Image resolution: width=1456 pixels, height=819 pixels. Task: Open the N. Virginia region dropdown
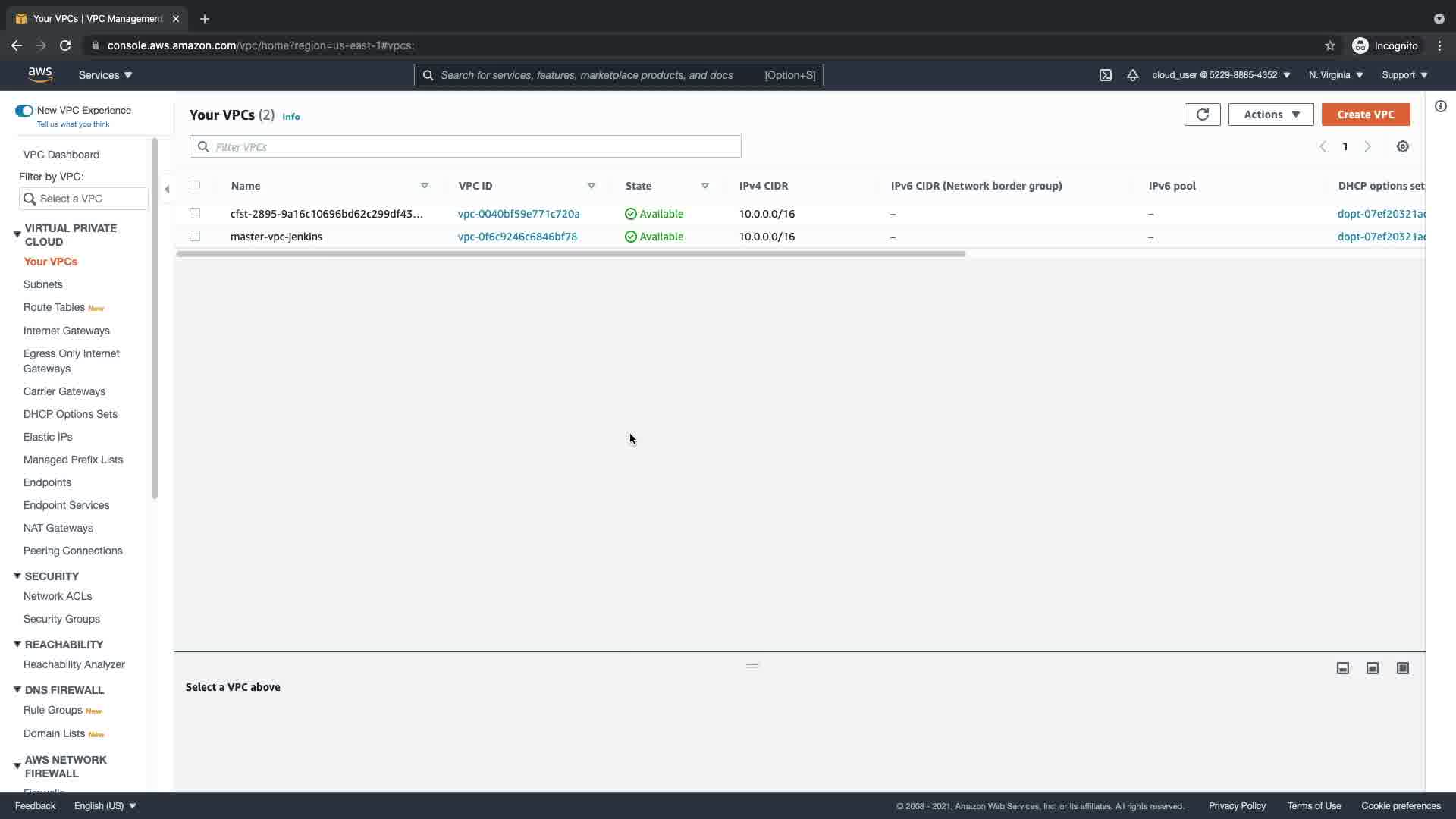pyautogui.click(x=1335, y=75)
